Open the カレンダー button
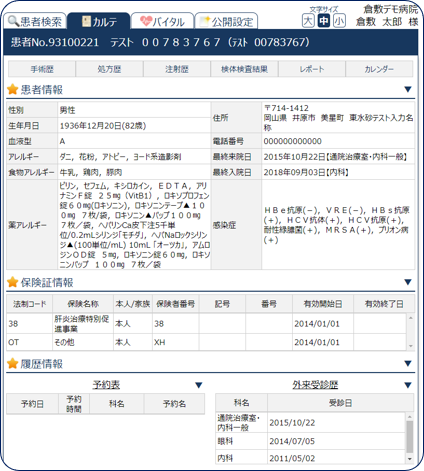The height and width of the screenshot is (471, 424). point(379,69)
